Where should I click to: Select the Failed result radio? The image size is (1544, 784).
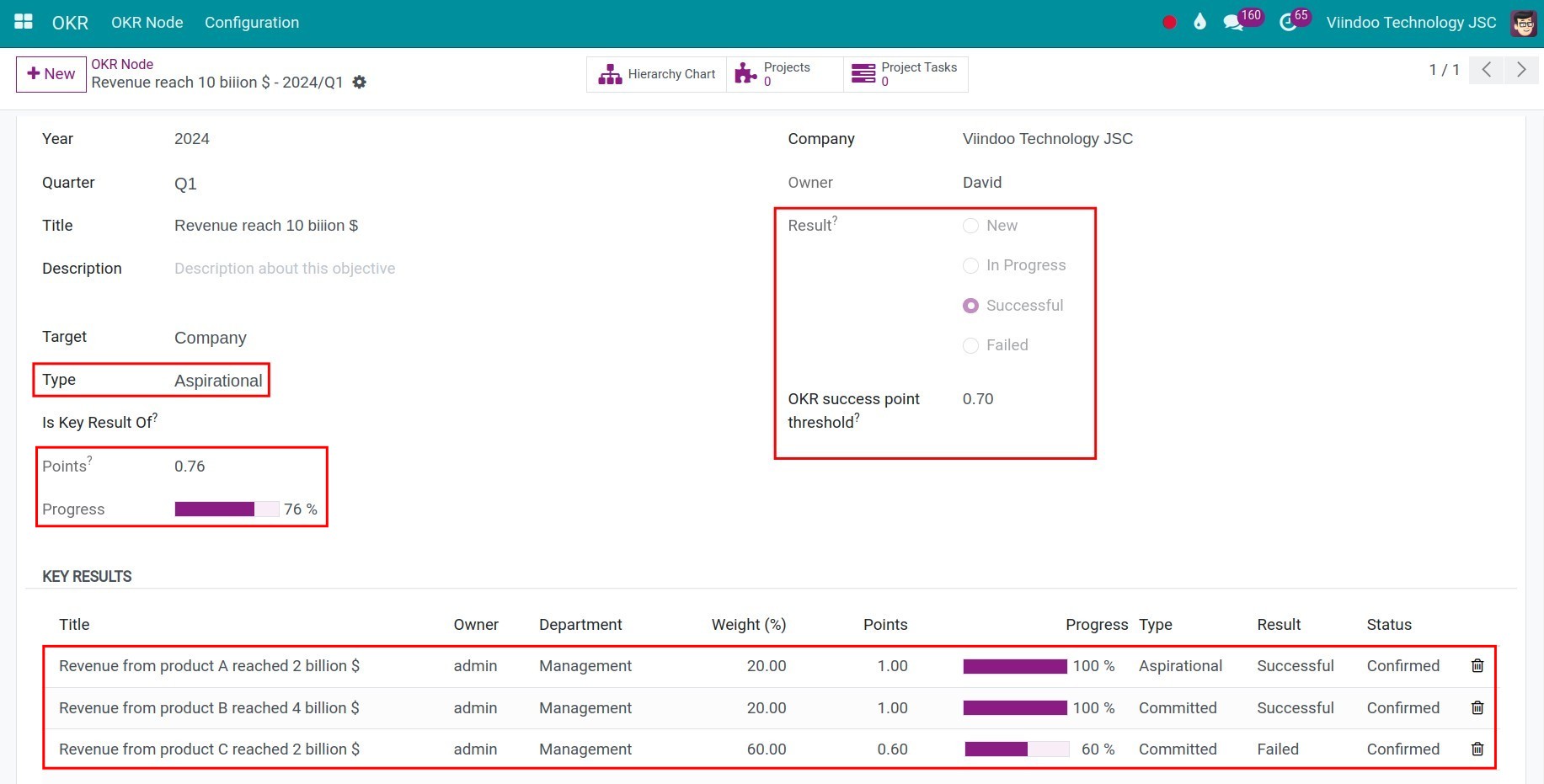pos(970,345)
